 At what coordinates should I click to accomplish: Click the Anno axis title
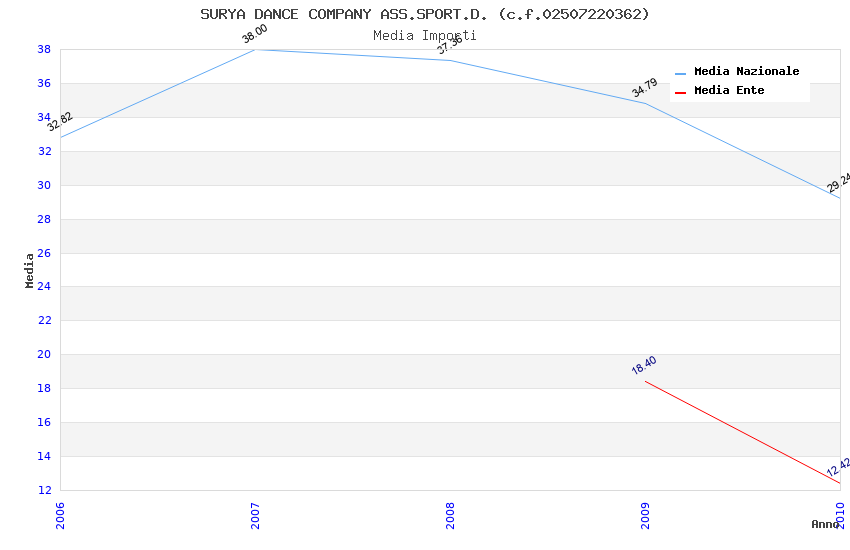point(825,524)
